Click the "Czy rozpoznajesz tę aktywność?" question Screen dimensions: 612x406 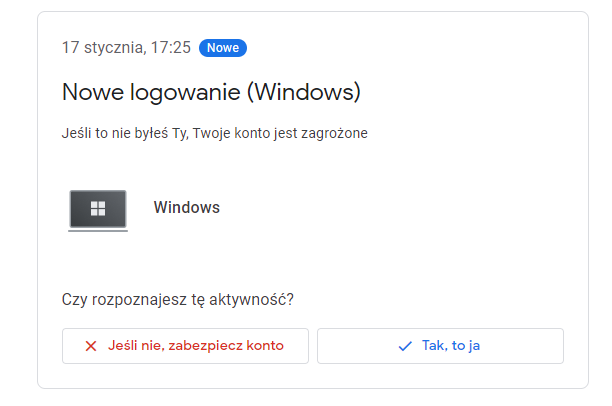pyautogui.click(x=178, y=300)
